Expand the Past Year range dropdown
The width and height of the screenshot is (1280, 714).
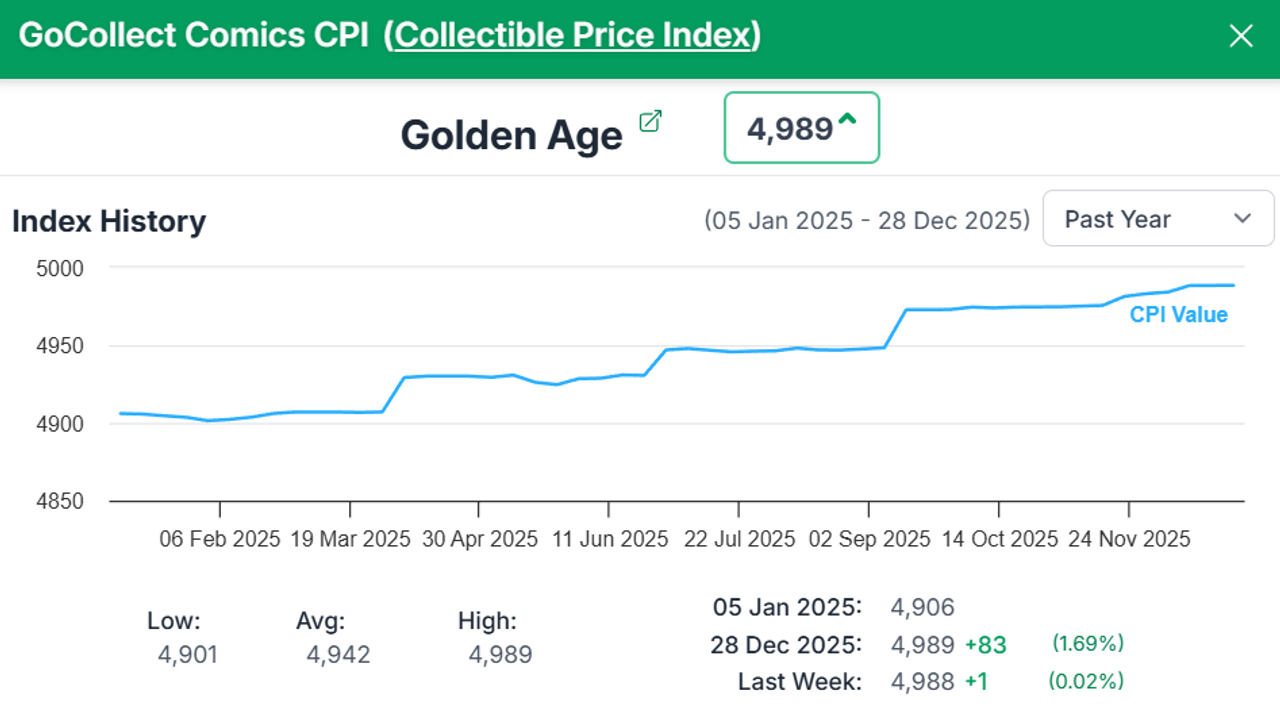[x=1158, y=219]
